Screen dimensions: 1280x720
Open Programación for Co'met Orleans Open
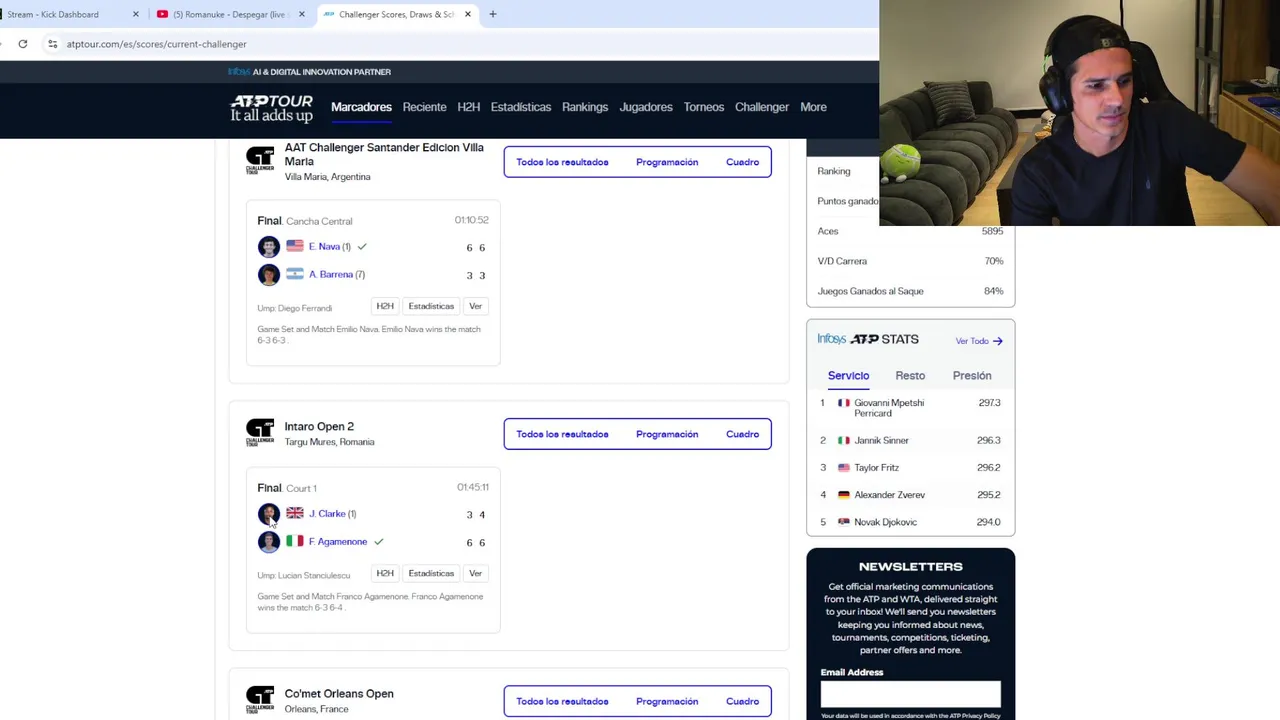pos(667,701)
